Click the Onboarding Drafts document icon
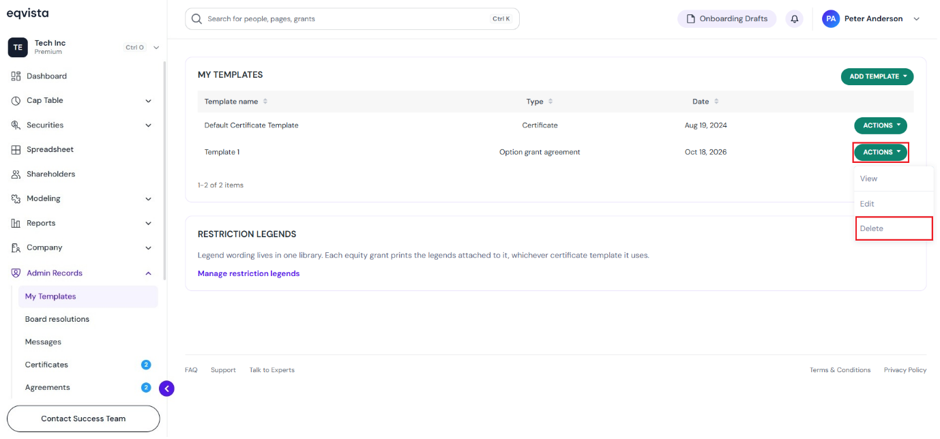This screenshot has height=439, width=940. (x=690, y=19)
